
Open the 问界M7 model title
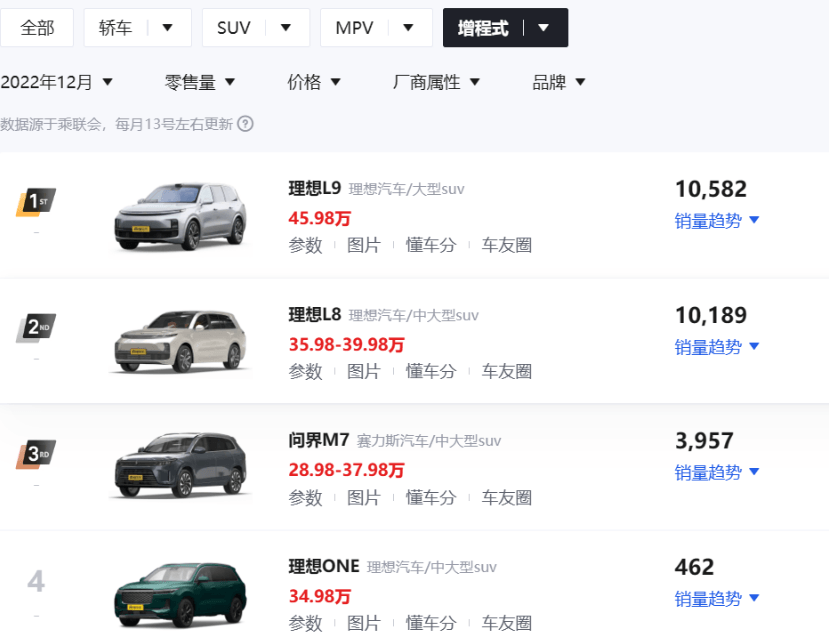(x=319, y=440)
